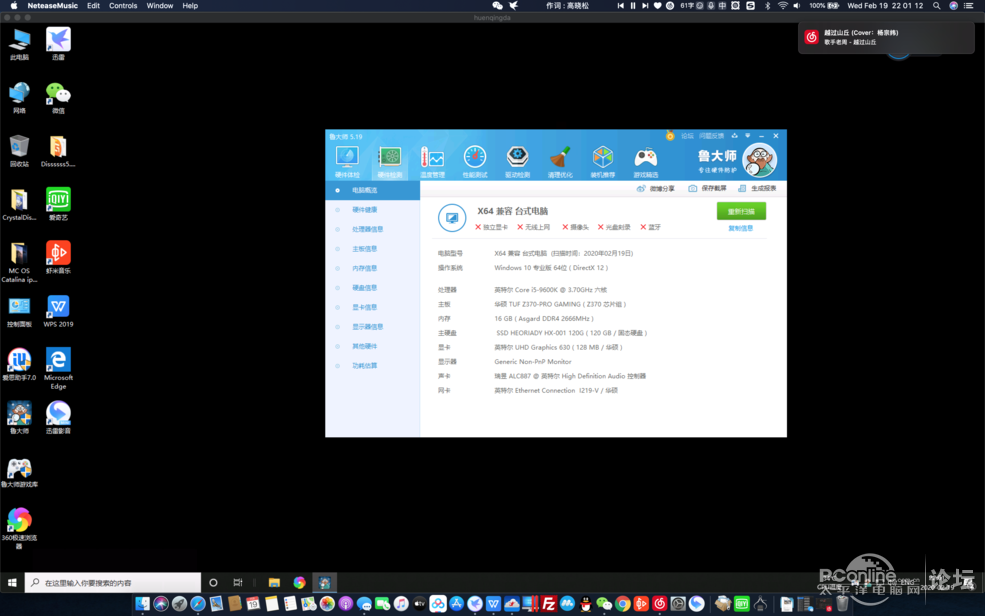985x616 pixels.
Task: Open NeteaseMusic app menu
Action: 53,6
